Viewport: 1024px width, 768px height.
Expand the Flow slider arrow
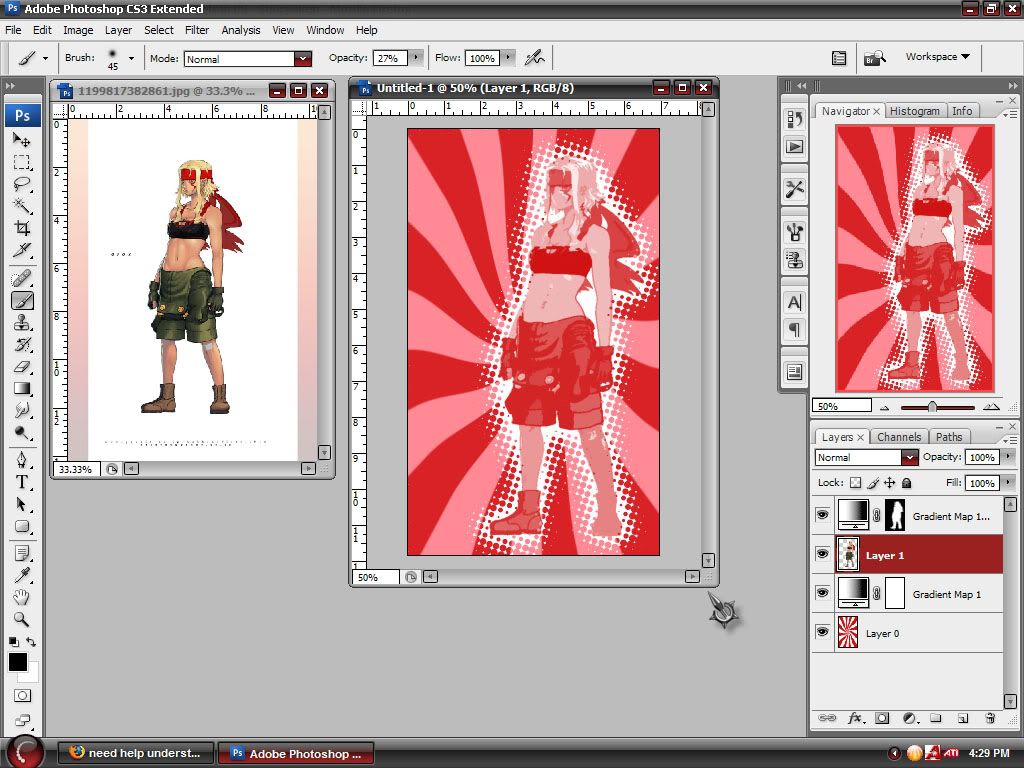(x=508, y=57)
